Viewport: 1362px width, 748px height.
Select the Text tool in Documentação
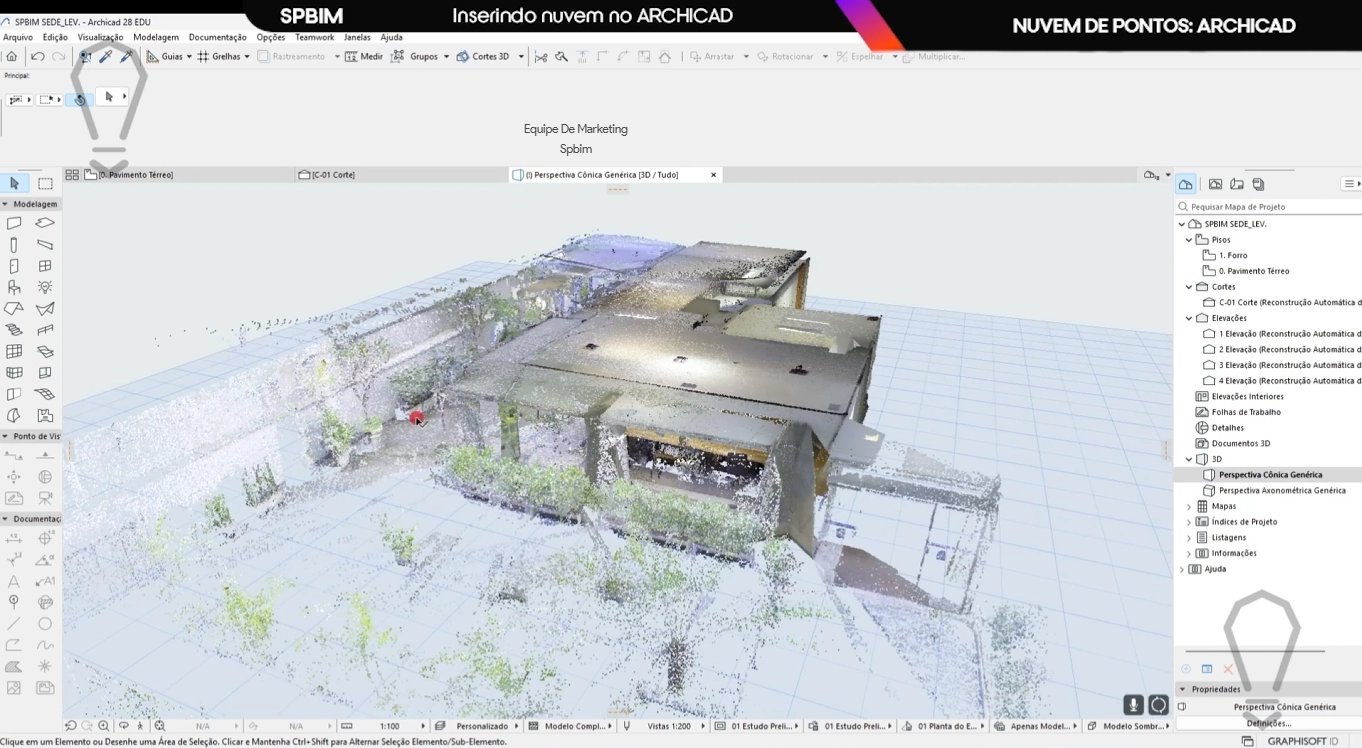click(14, 581)
